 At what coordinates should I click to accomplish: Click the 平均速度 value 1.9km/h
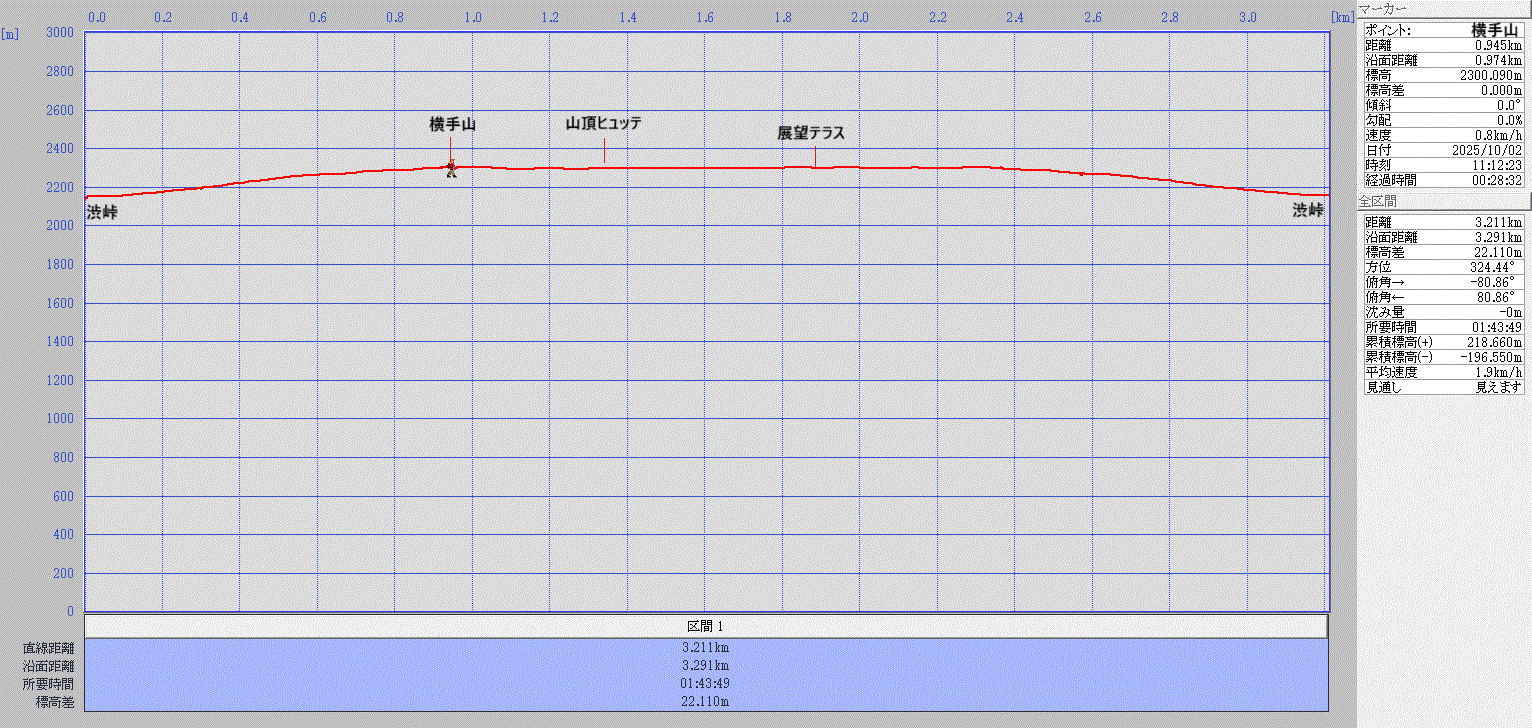tap(1497, 372)
